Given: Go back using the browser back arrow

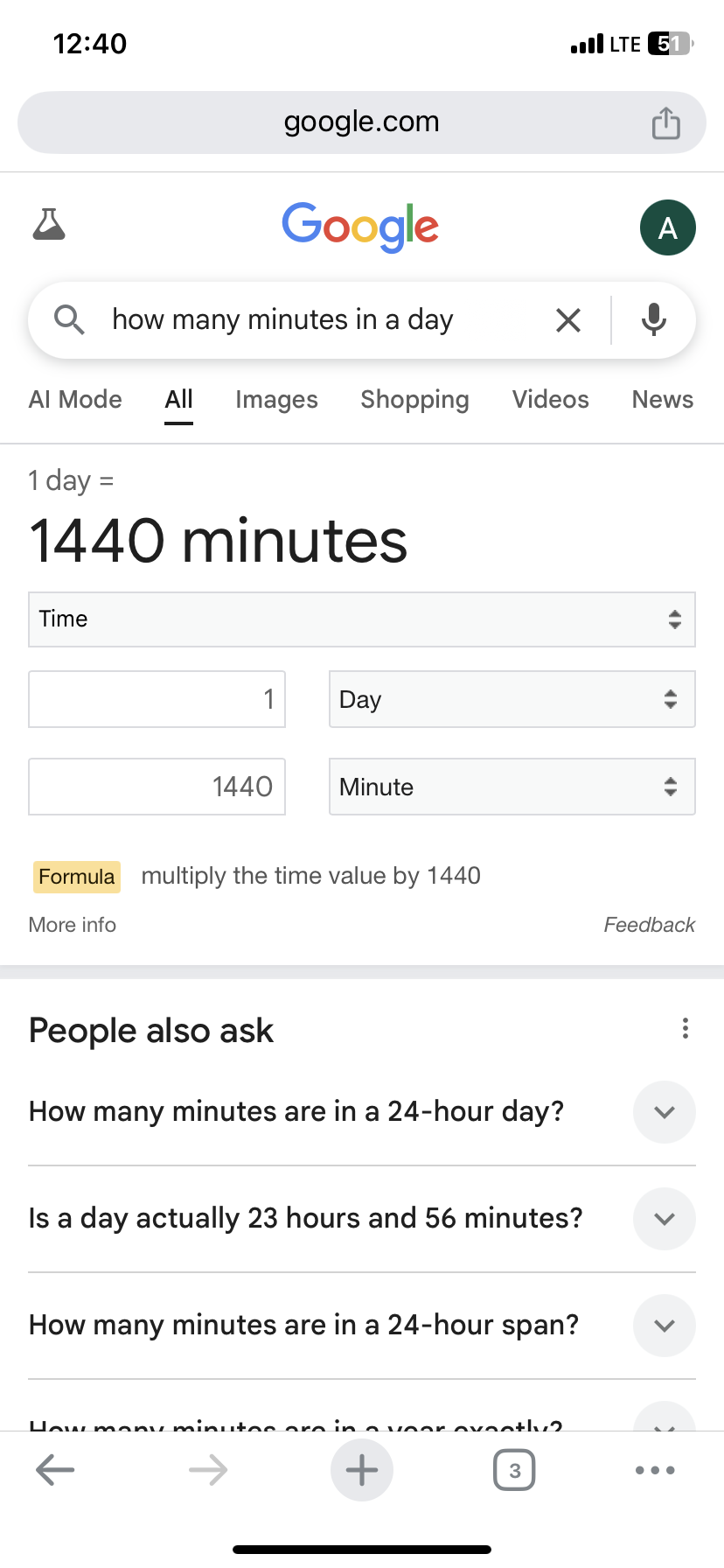Looking at the screenshot, I should (x=55, y=1470).
